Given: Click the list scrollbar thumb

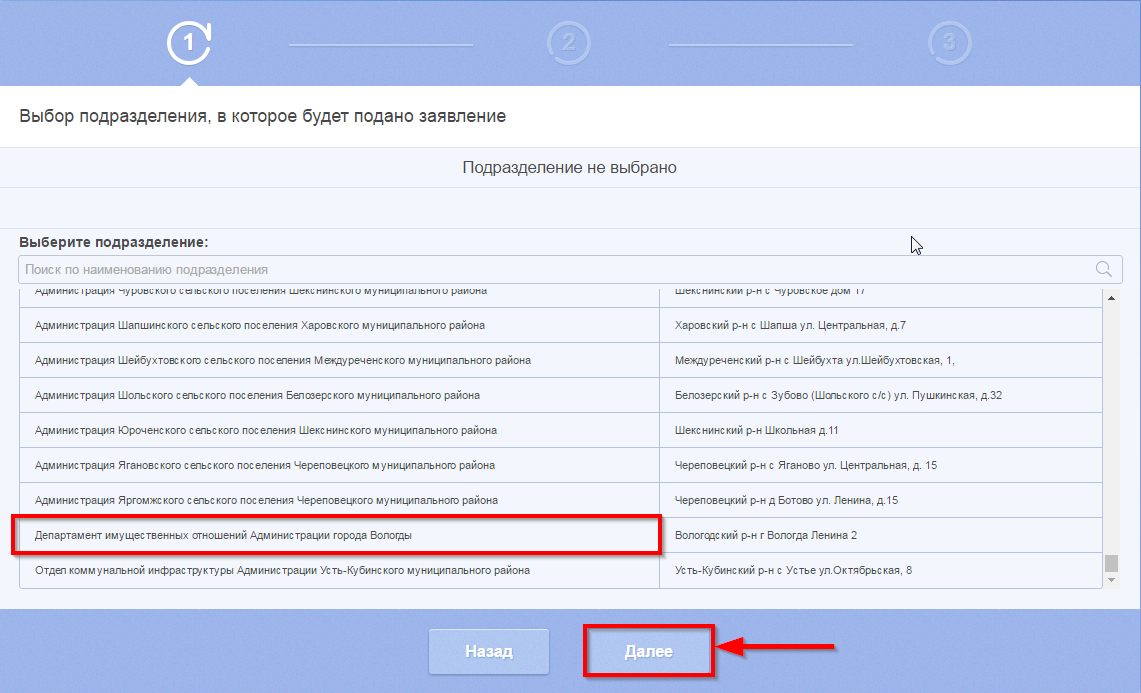Looking at the screenshot, I should click(1111, 563).
